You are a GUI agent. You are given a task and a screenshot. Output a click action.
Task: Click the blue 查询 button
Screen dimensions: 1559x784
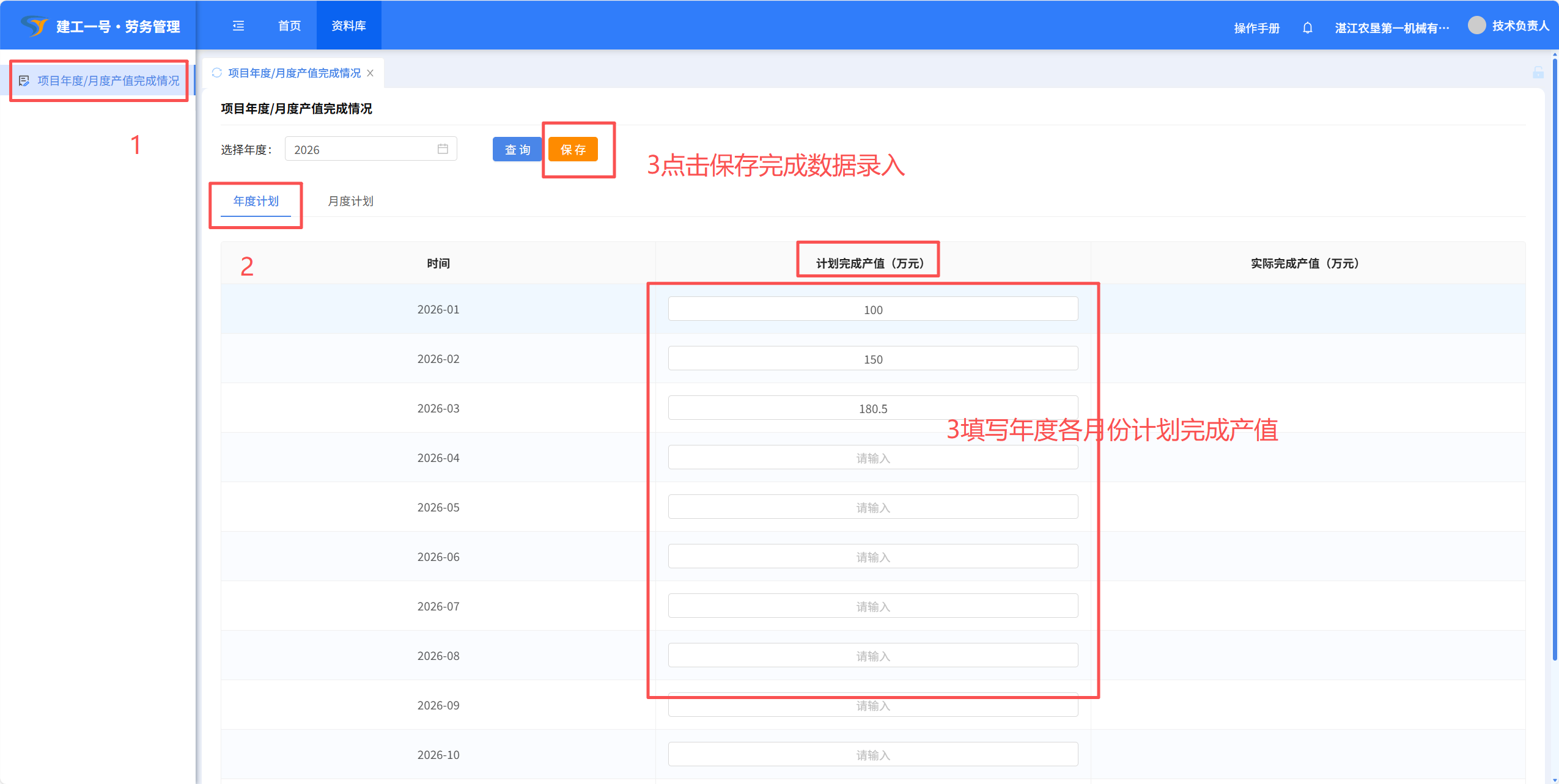[x=517, y=150]
